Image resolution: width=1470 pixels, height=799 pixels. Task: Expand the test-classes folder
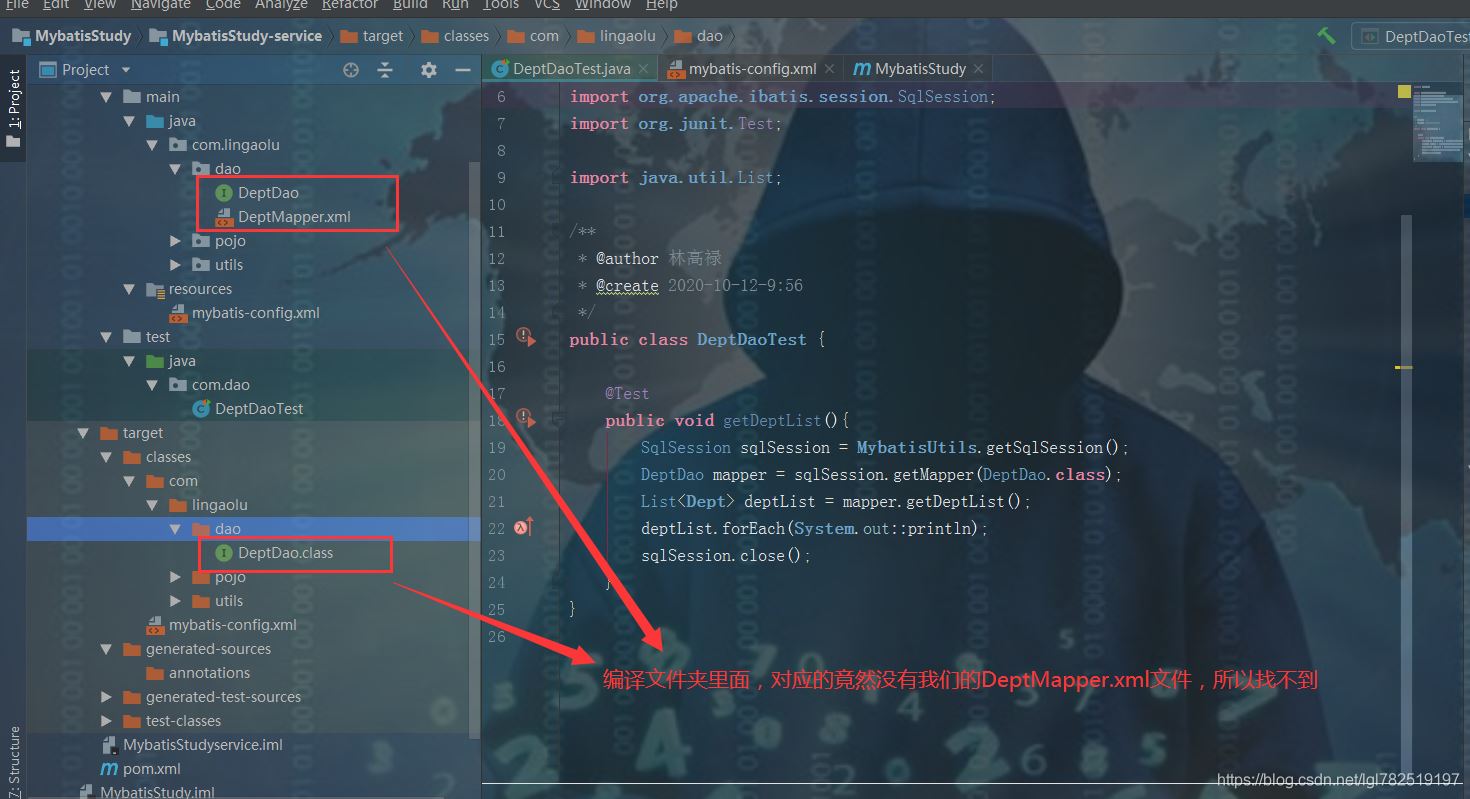click(x=107, y=721)
